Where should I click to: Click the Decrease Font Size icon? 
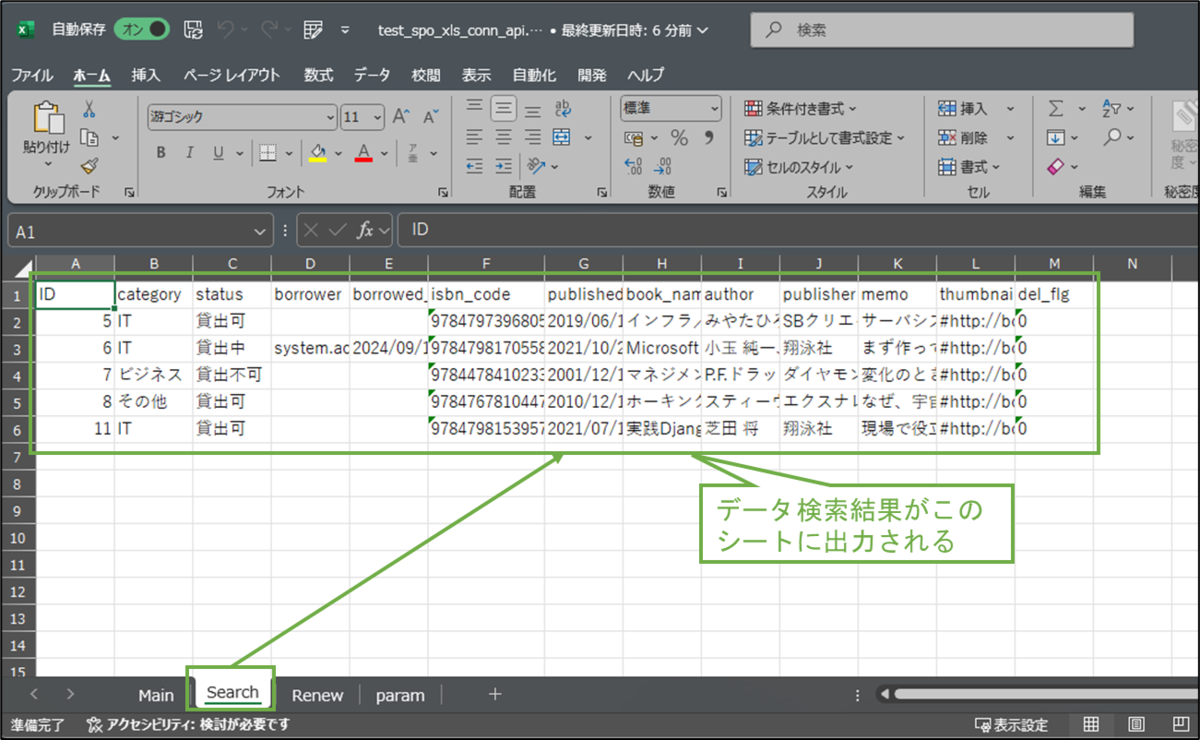[430, 117]
